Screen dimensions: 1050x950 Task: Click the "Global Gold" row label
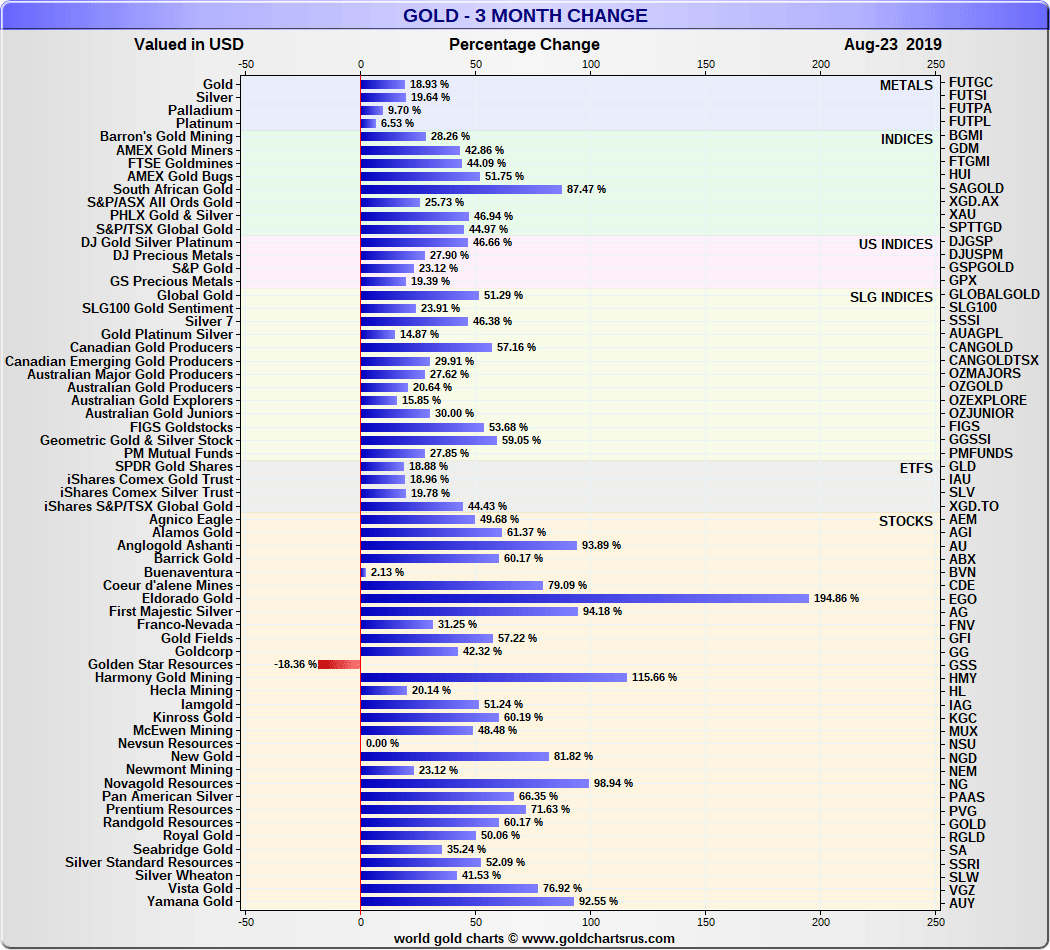tap(195, 295)
